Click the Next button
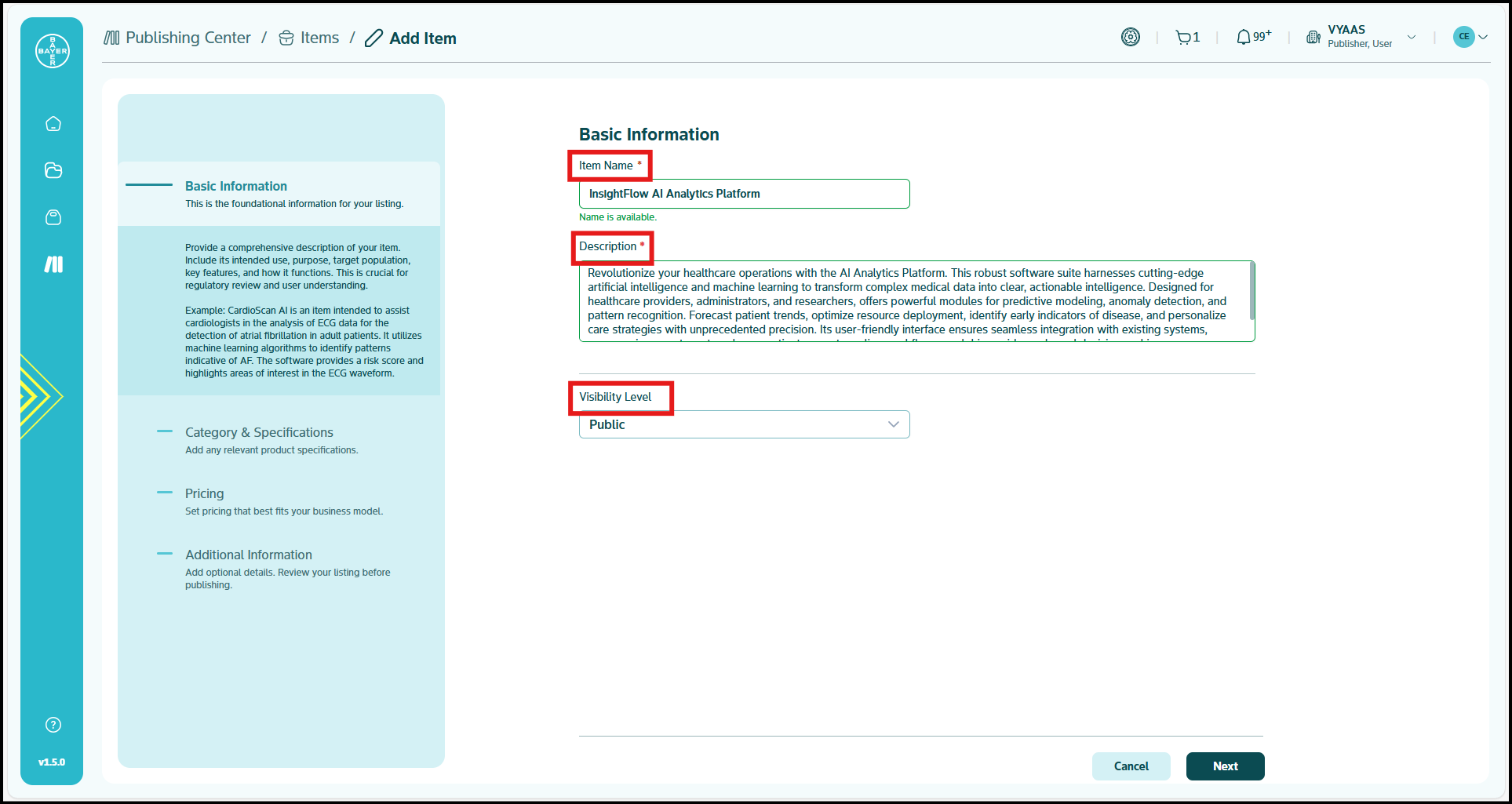 1225,766
